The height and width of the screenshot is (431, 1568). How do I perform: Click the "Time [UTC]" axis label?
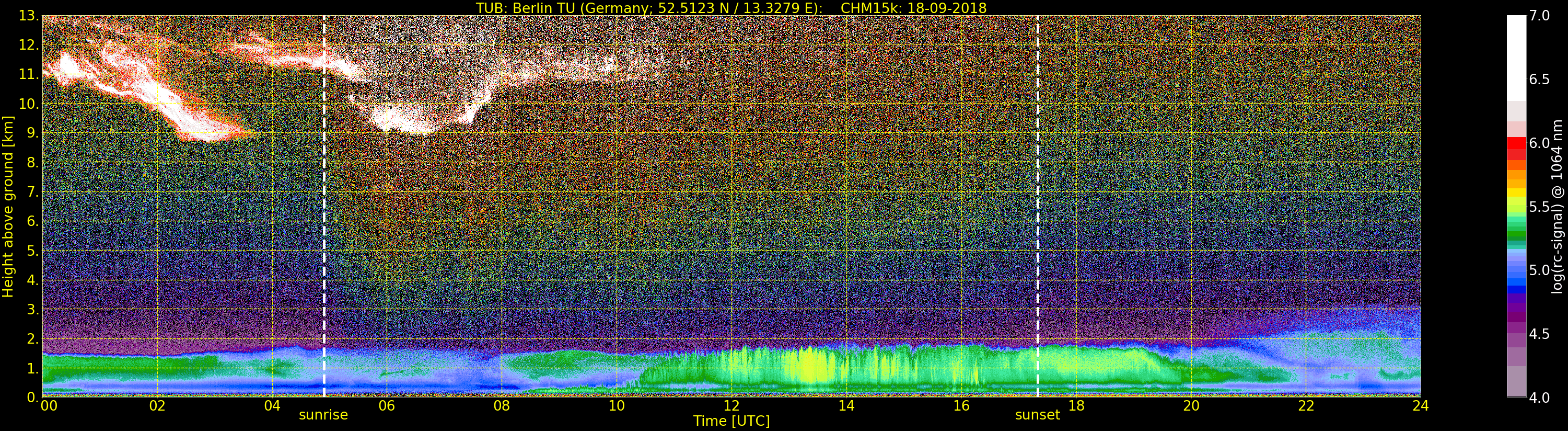coord(731,421)
